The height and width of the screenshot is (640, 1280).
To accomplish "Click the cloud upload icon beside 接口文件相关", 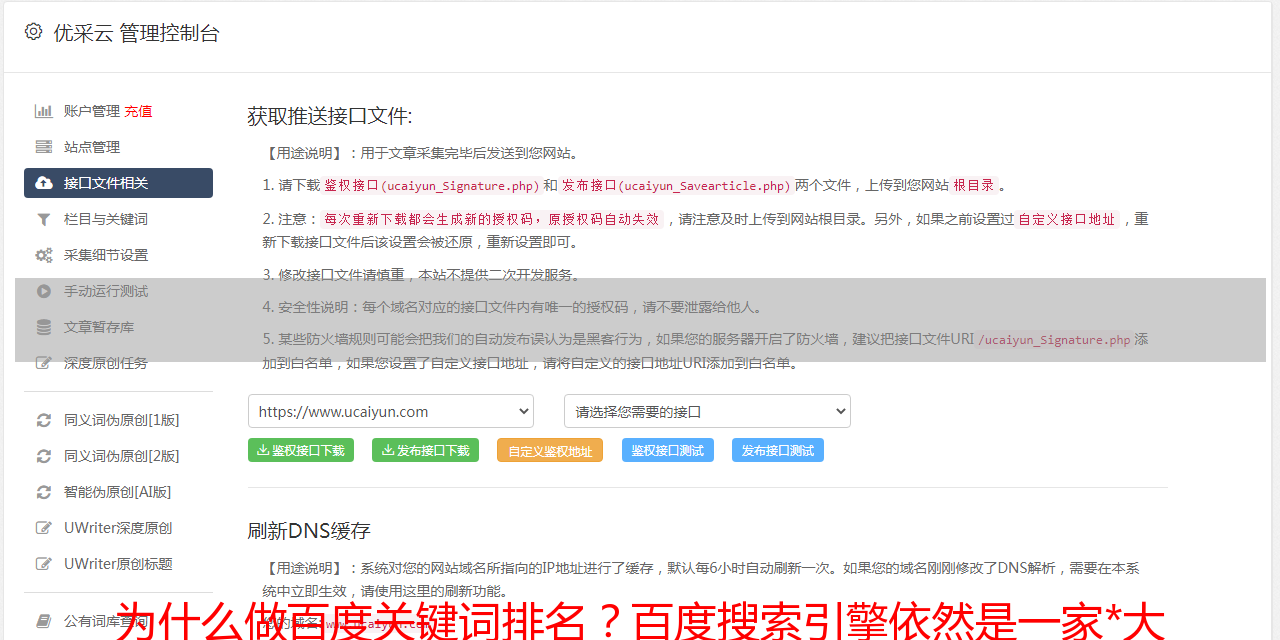I will pos(44,183).
